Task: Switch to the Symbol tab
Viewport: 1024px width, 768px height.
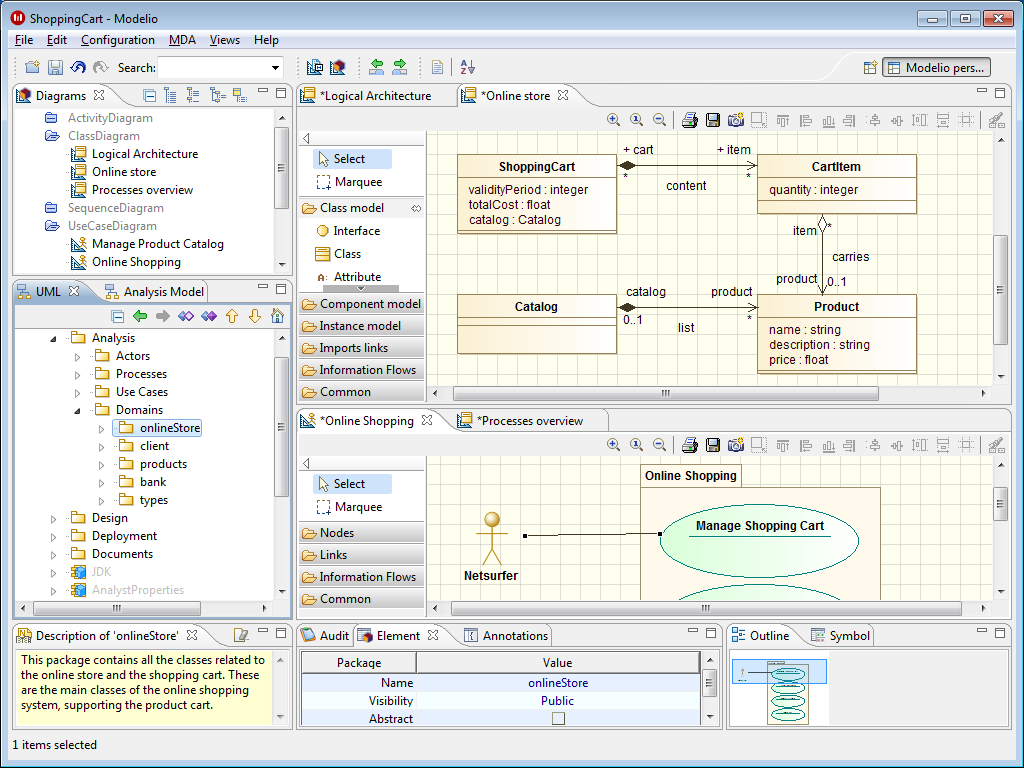Action: click(x=840, y=635)
